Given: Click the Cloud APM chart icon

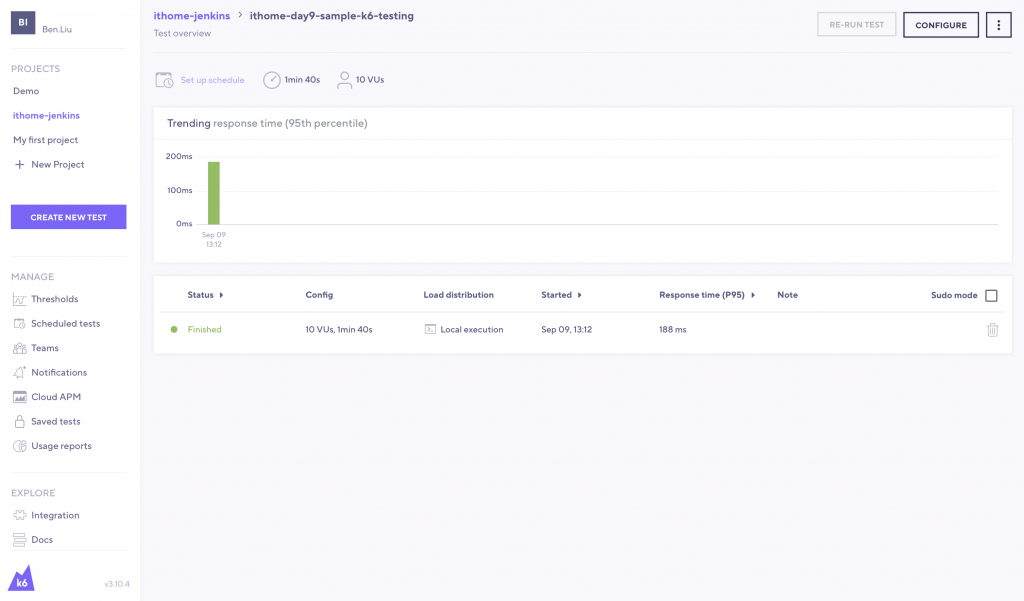Looking at the screenshot, I should (20, 397).
